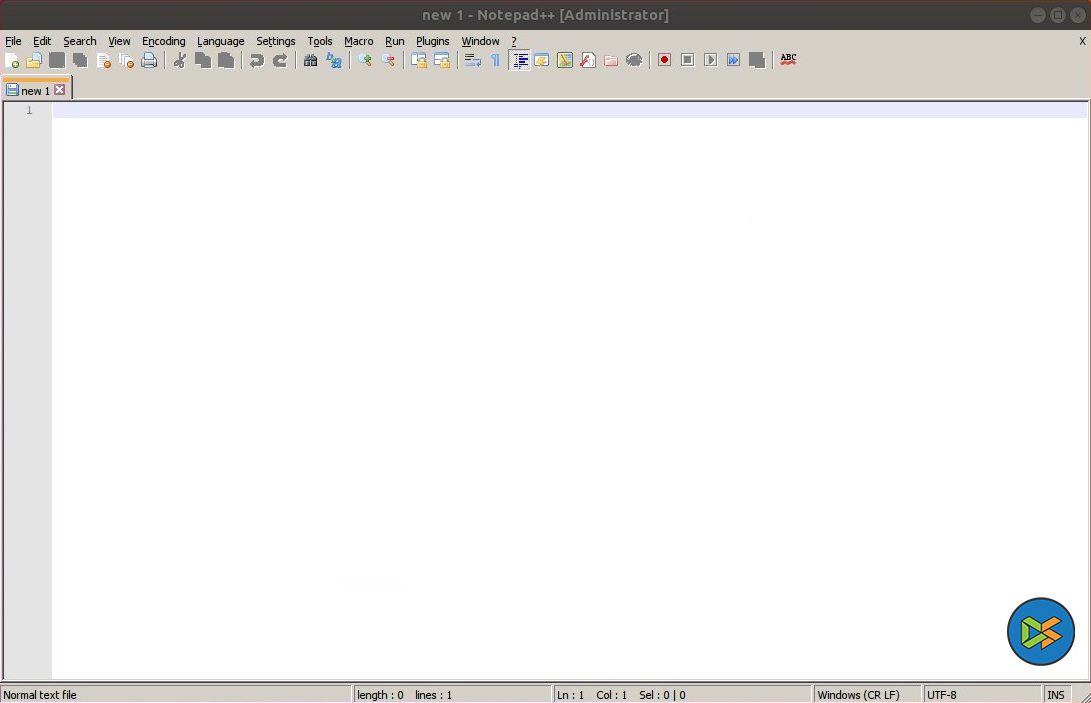Image resolution: width=1091 pixels, height=703 pixels.
Task: Start macro recording with the red dot
Action: coord(664,60)
